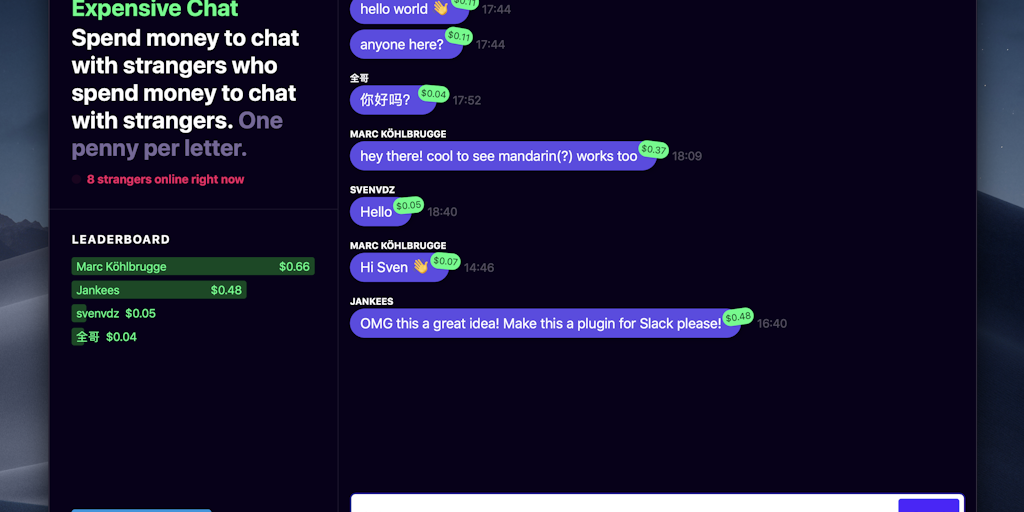This screenshot has width=1024, height=512.
Task: Click the $0.37 badge on the mandarin message
Action: [x=653, y=150]
